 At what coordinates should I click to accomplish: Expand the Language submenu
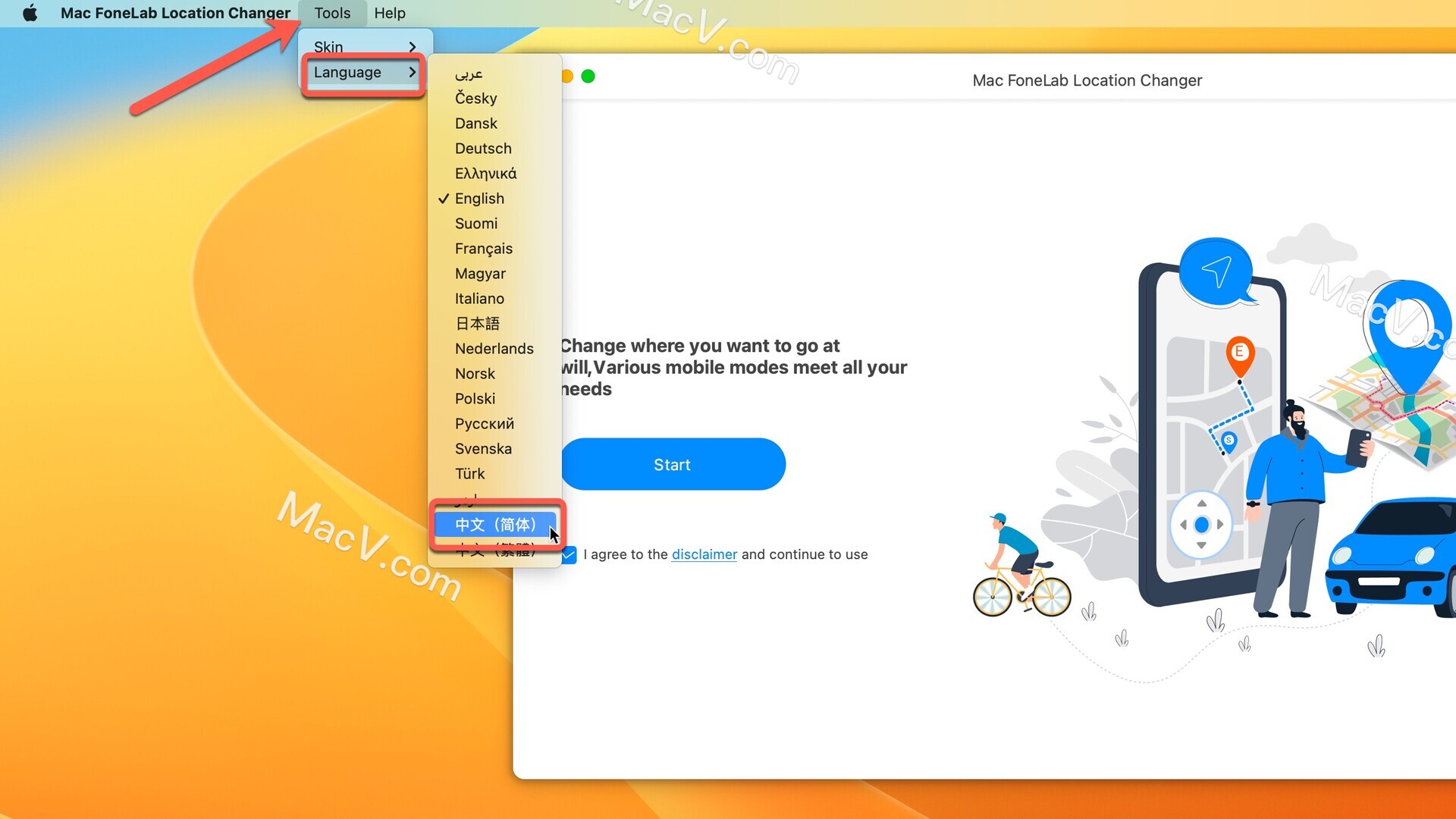click(x=365, y=72)
